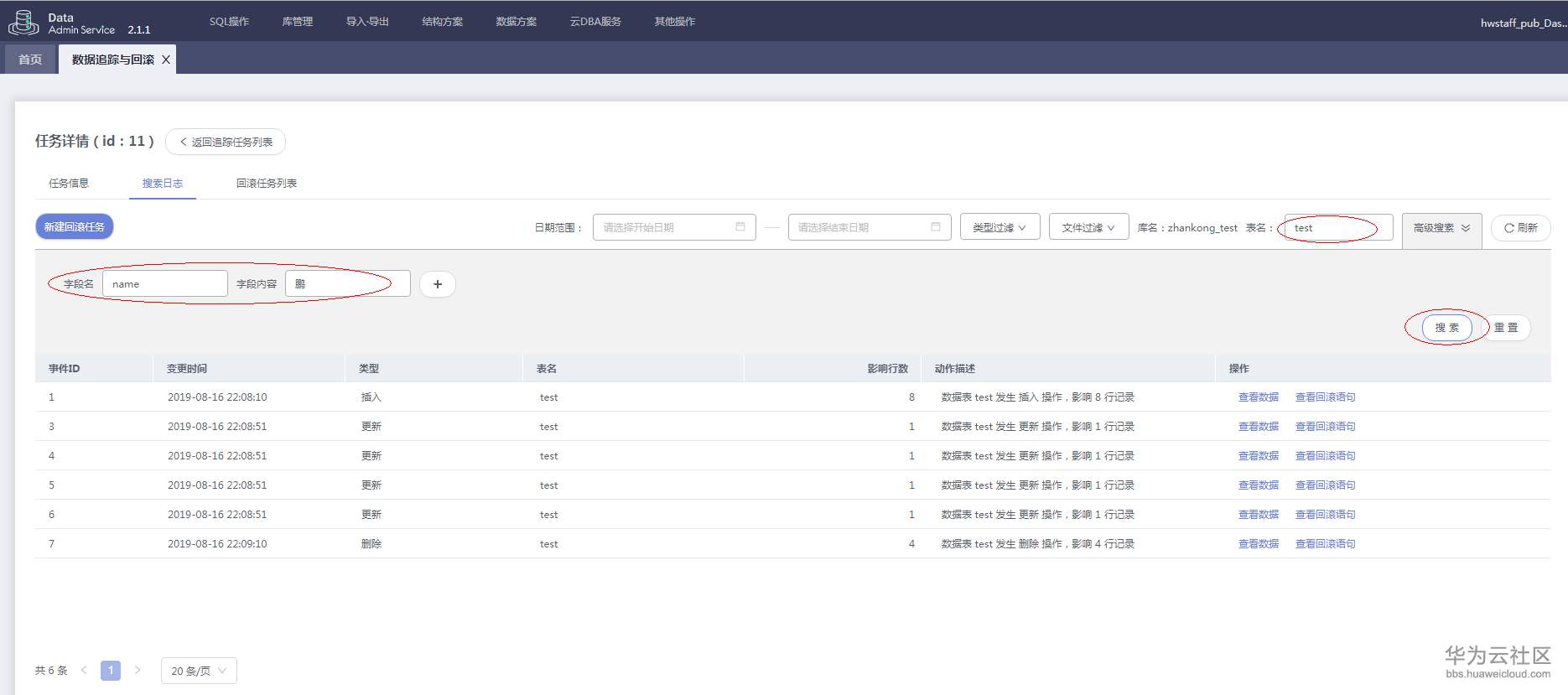Click 影响 4 行记录 description text

point(1103,544)
